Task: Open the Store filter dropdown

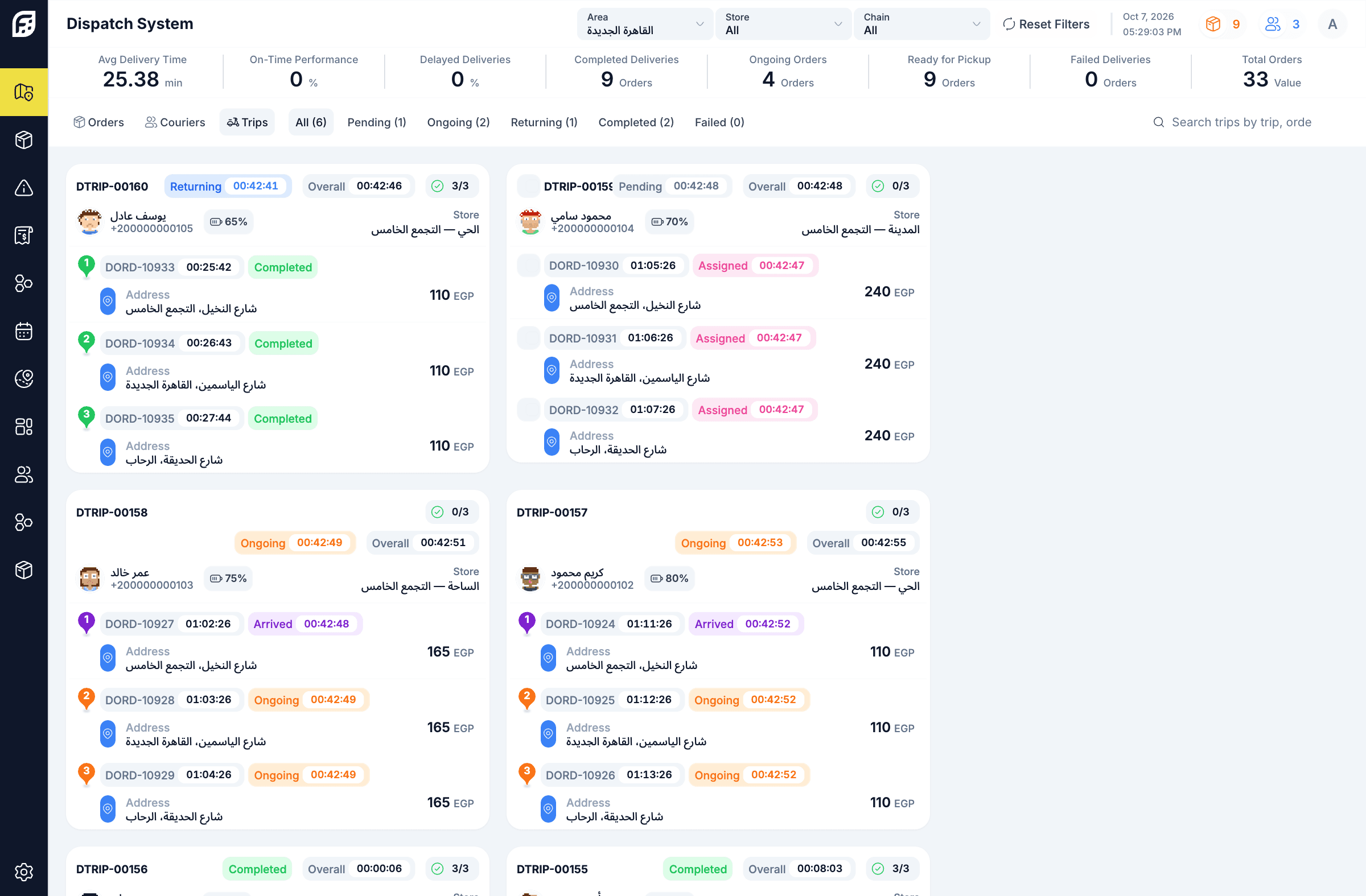Action: click(x=783, y=24)
